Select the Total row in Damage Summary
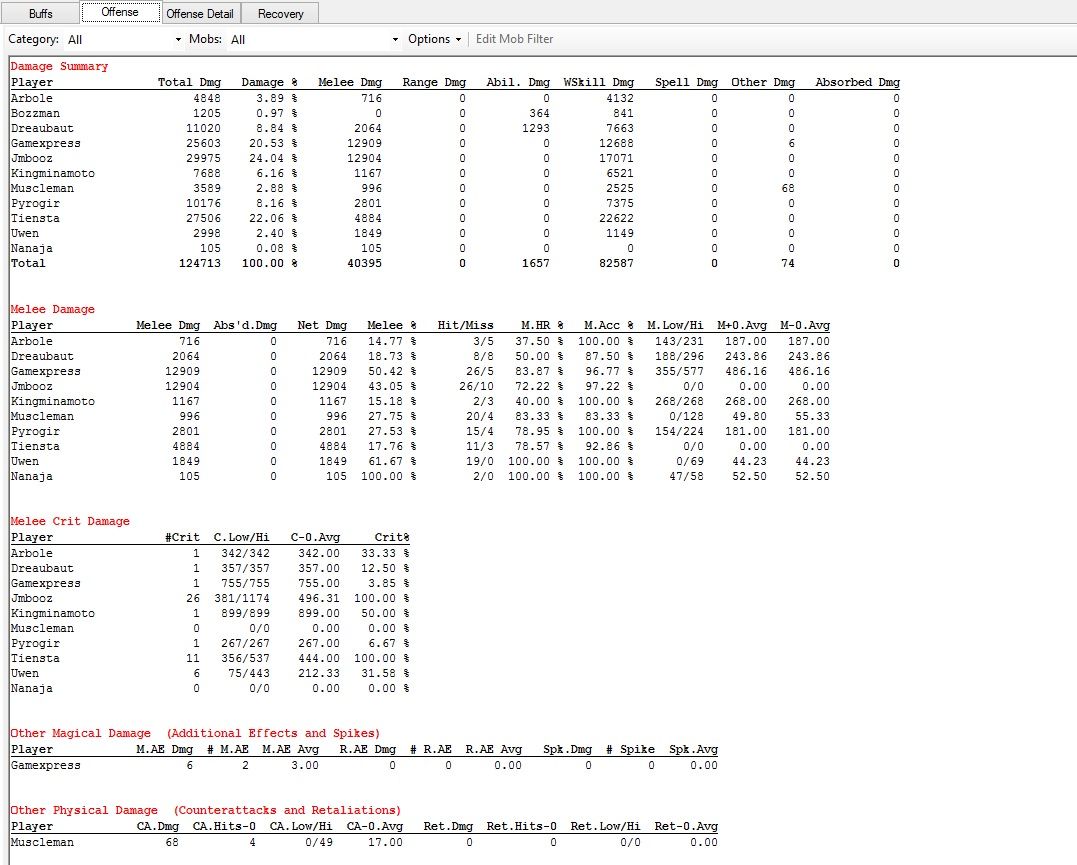 pyautogui.click(x=28, y=263)
